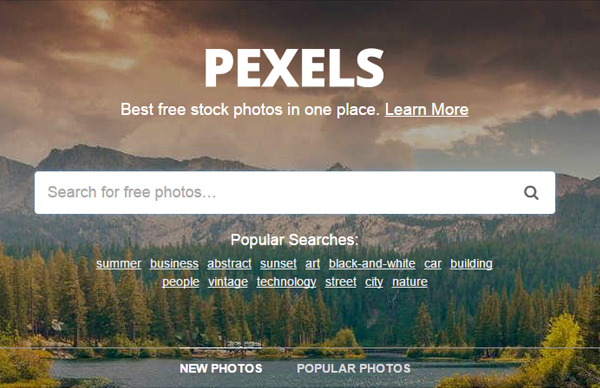Switch to the New Photos tab

(x=221, y=368)
